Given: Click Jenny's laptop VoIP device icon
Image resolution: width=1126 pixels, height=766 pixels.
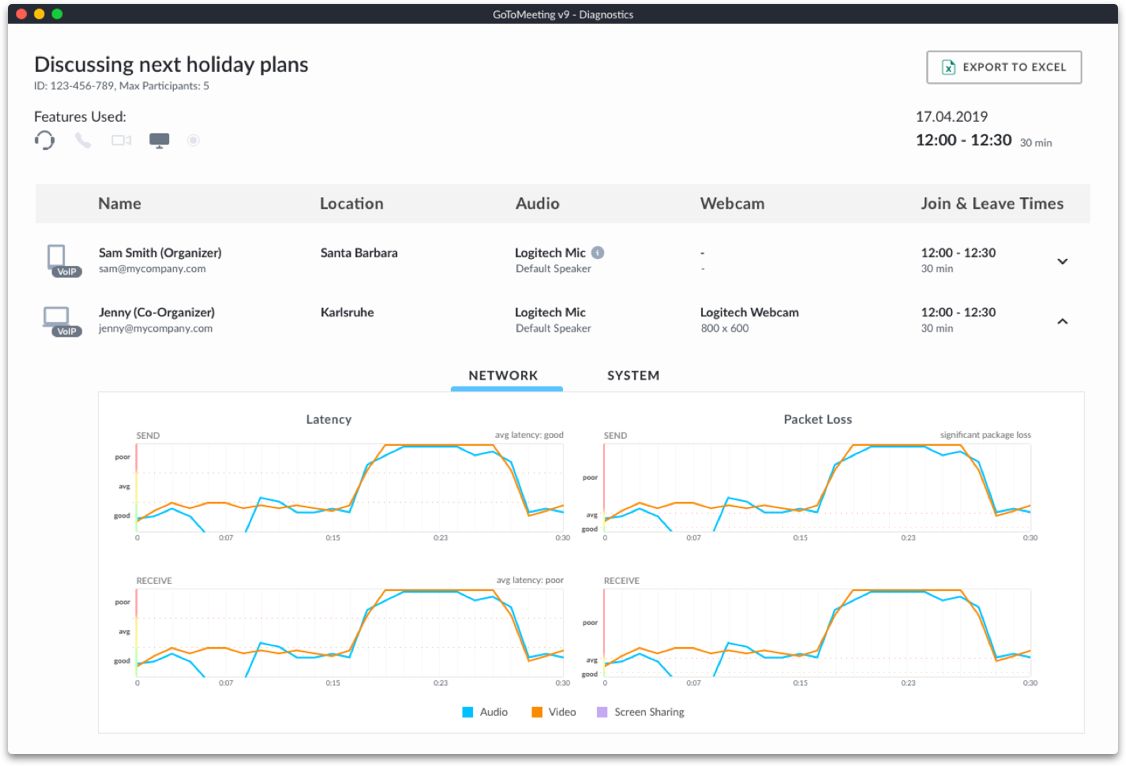Looking at the screenshot, I should coord(61,320).
